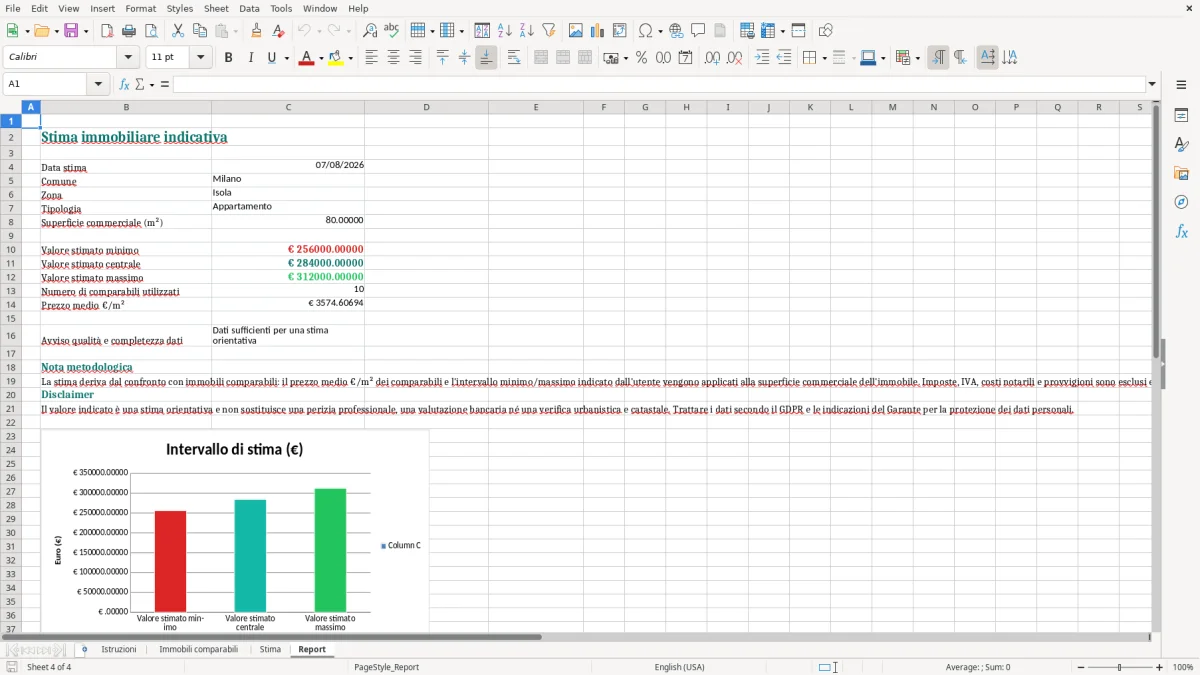Open the background color dropdown arrow
This screenshot has height=675, width=1200.
coord(350,58)
